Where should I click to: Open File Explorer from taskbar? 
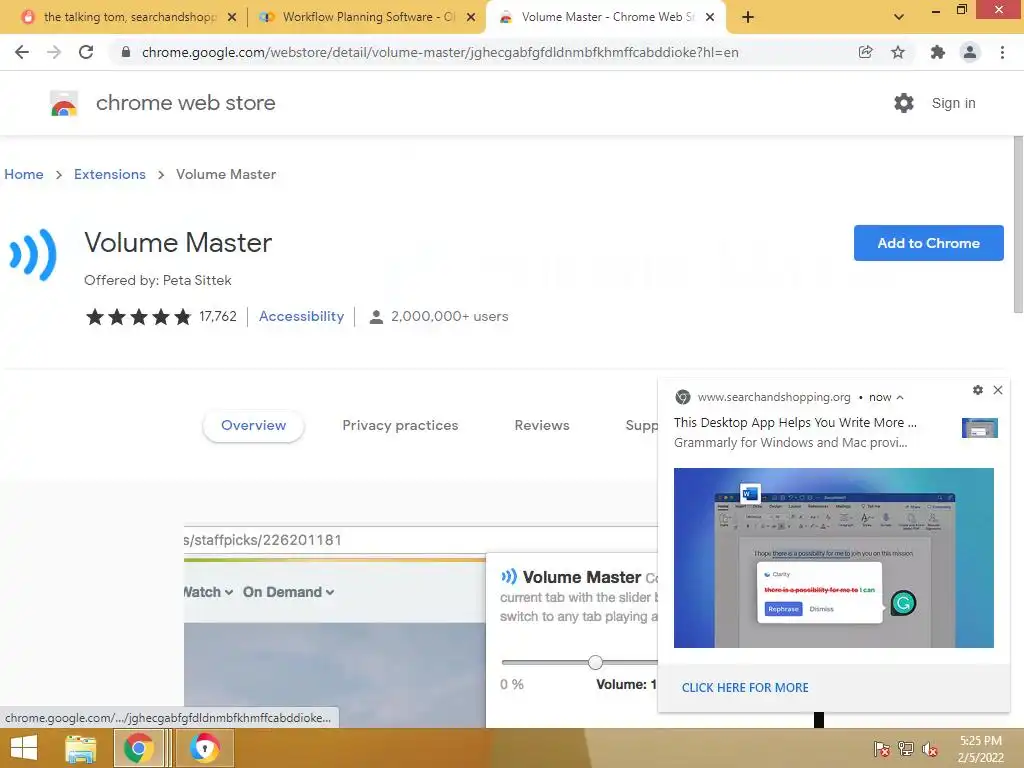(x=80, y=748)
